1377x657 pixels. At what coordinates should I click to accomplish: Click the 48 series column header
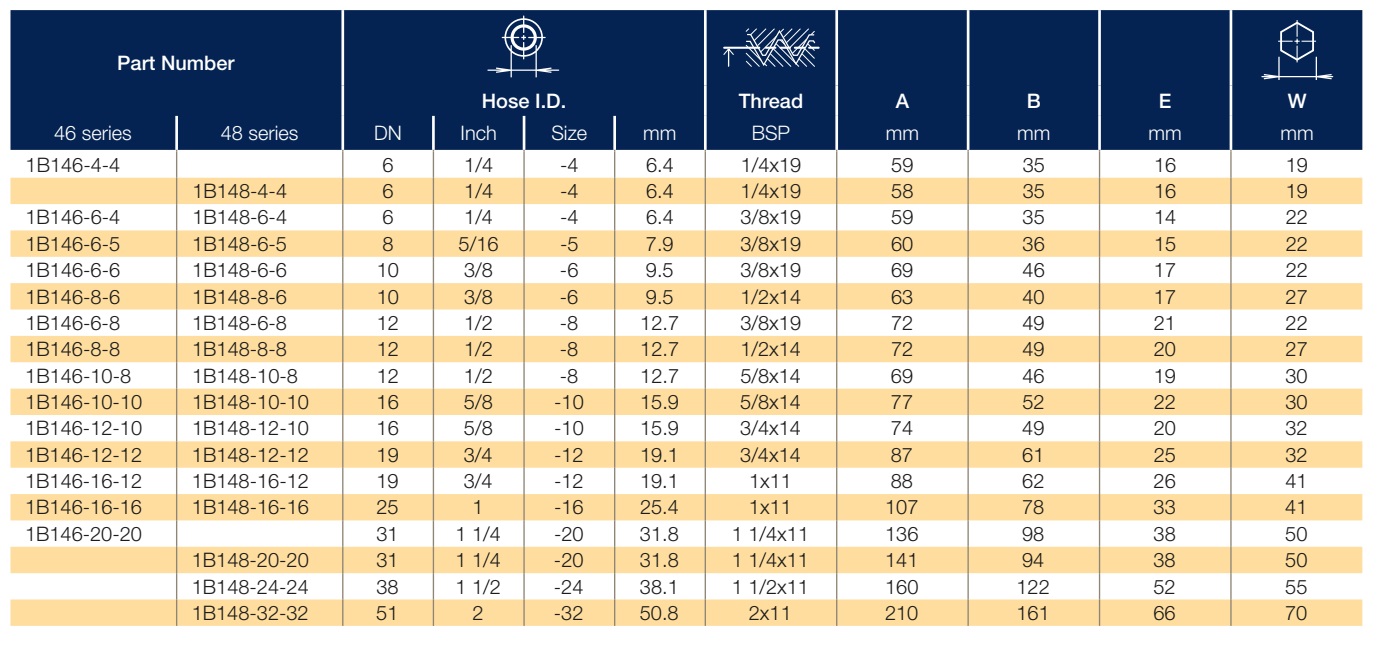point(259,133)
